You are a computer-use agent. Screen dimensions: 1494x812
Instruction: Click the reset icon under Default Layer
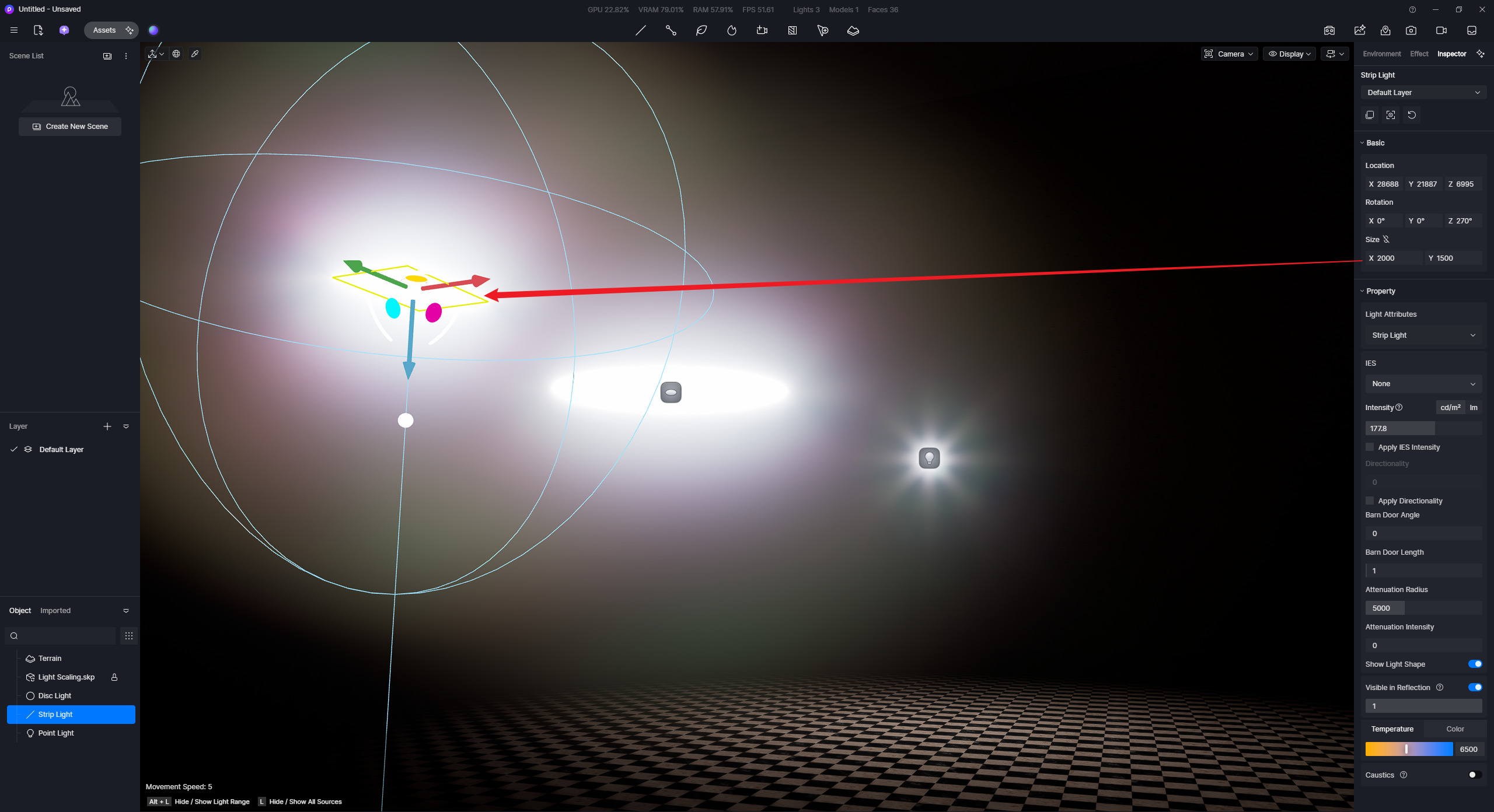tap(1412, 115)
